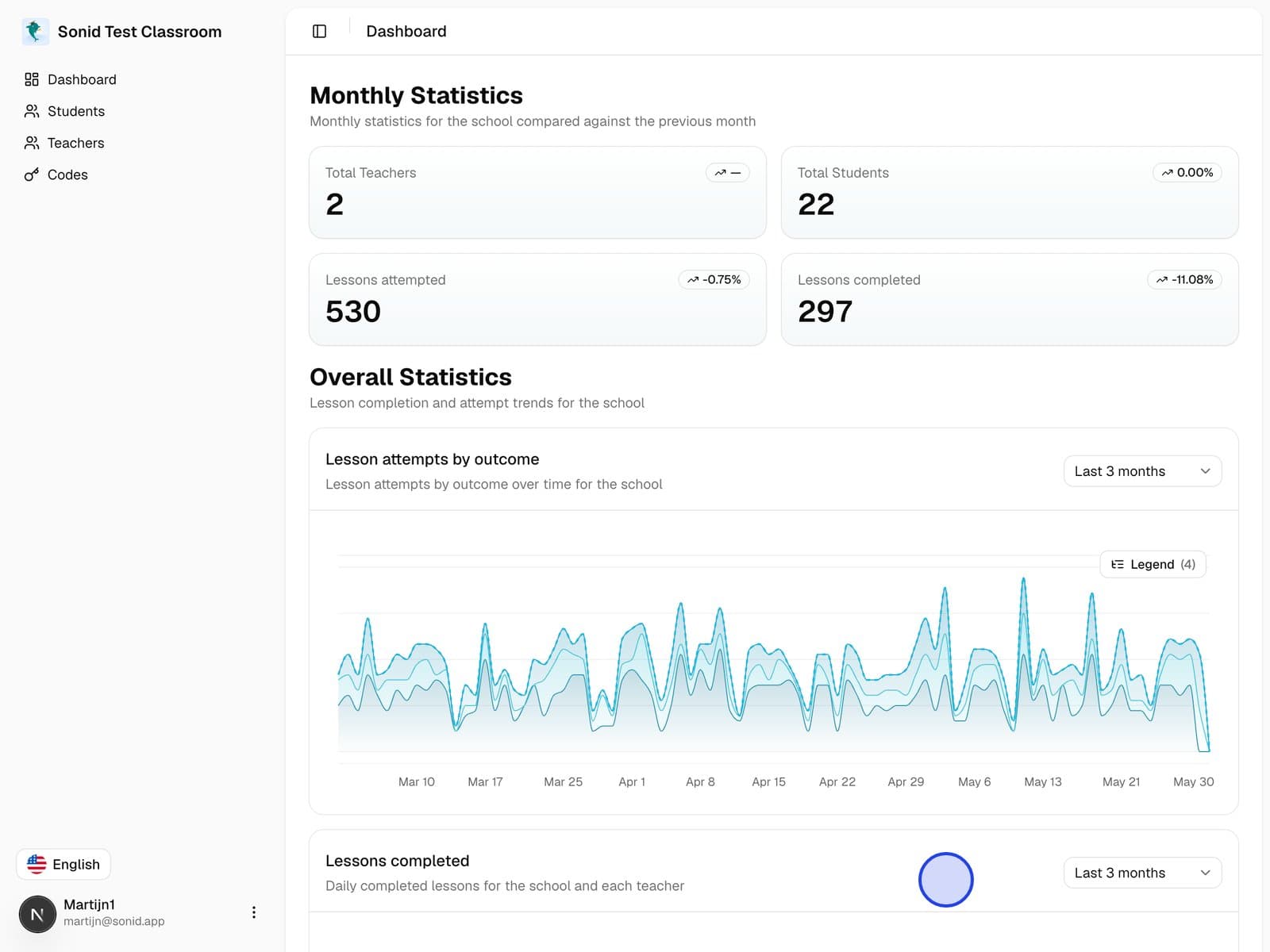This screenshot has width=1270, height=952.
Task: Click the May 13 chart axis label
Action: 1043,781
